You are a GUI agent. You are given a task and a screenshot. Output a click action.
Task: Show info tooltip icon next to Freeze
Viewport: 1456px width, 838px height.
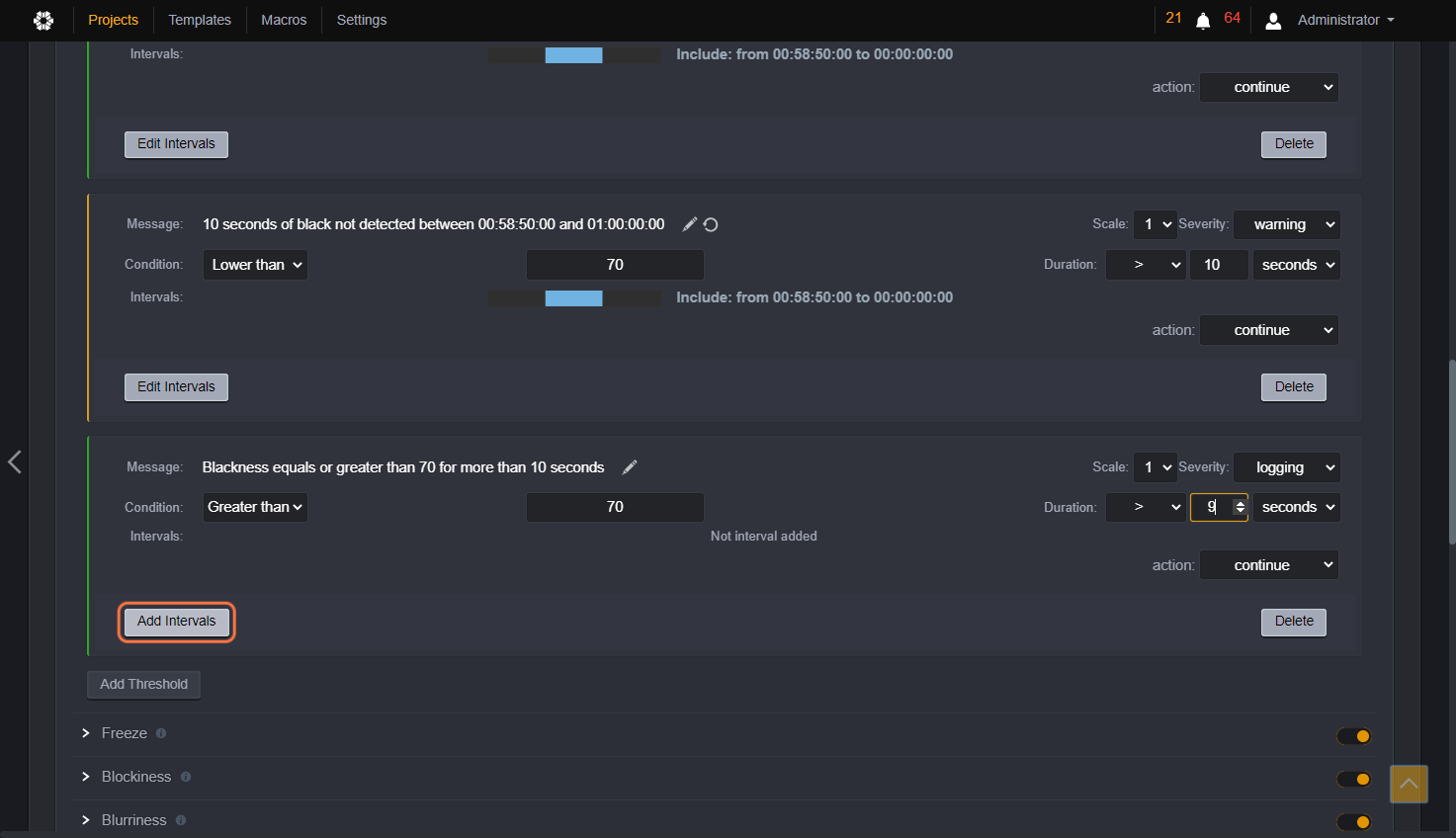tap(161, 733)
